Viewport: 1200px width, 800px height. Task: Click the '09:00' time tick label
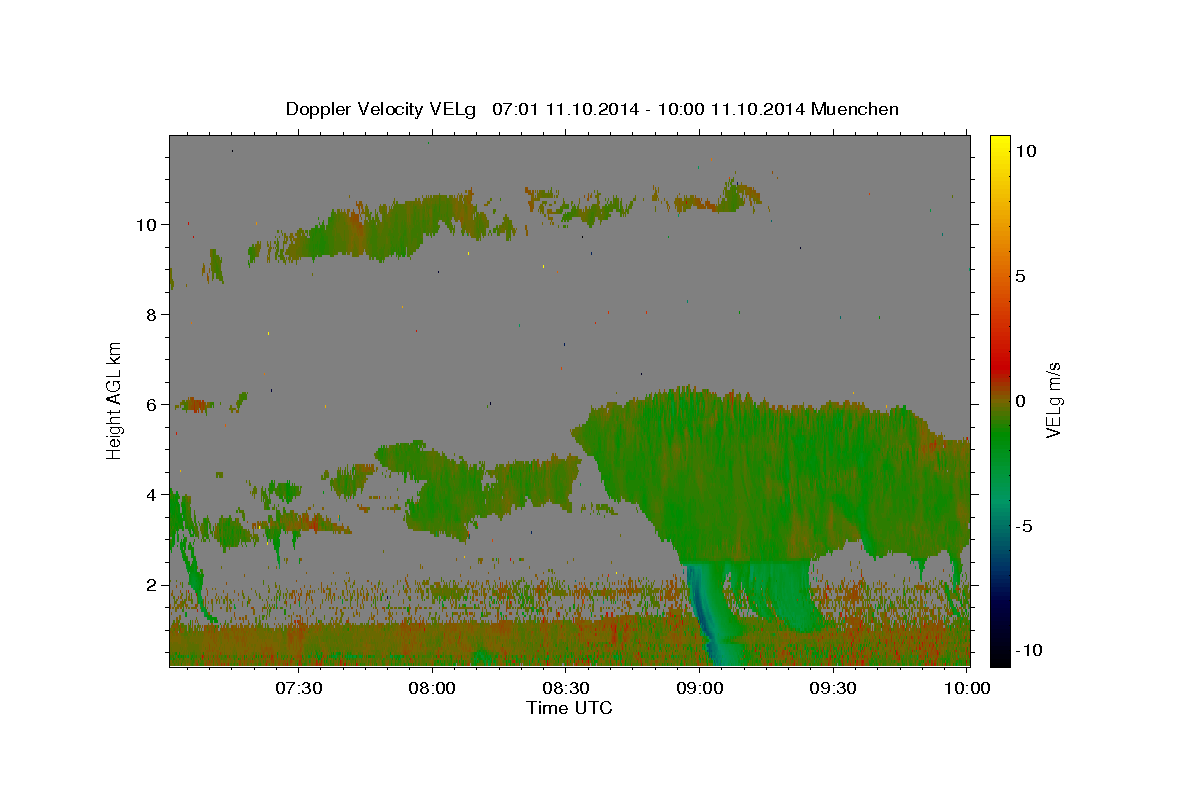(700, 688)
